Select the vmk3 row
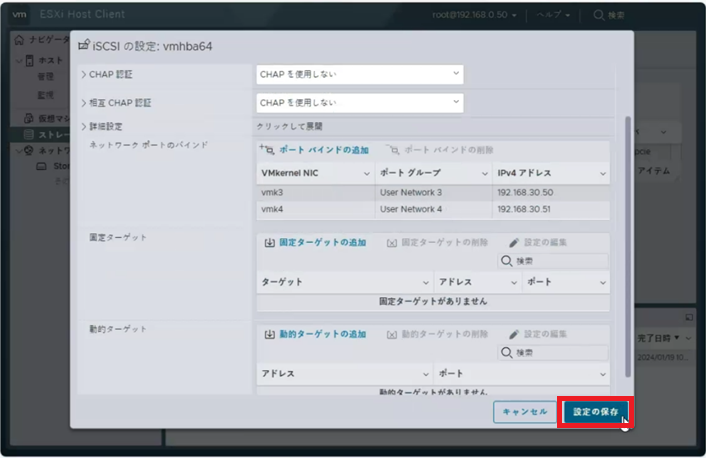 (433, 193)
